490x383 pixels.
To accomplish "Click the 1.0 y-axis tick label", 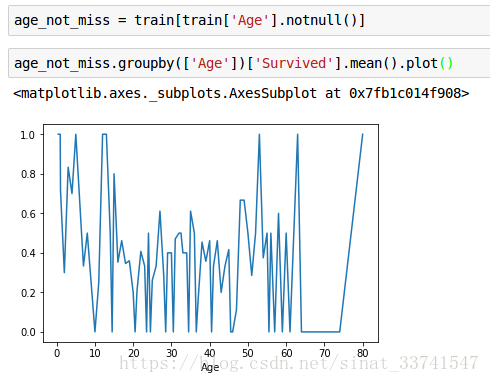I will [x=28, y=135].
